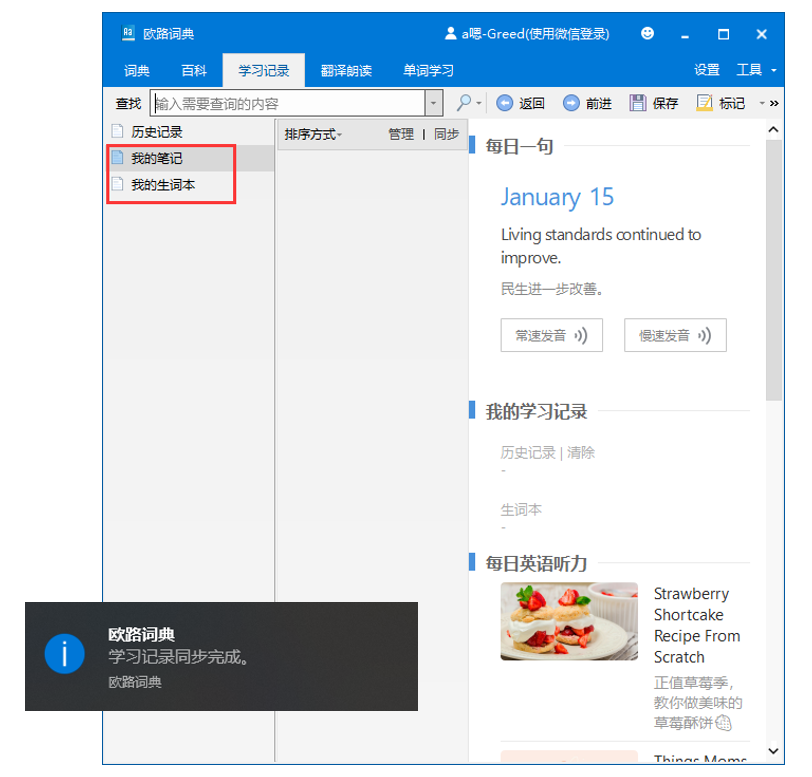Select the 我的笔记 document icon
The width and height of the screenshot is (812, 777).
(x=118, y=158)
